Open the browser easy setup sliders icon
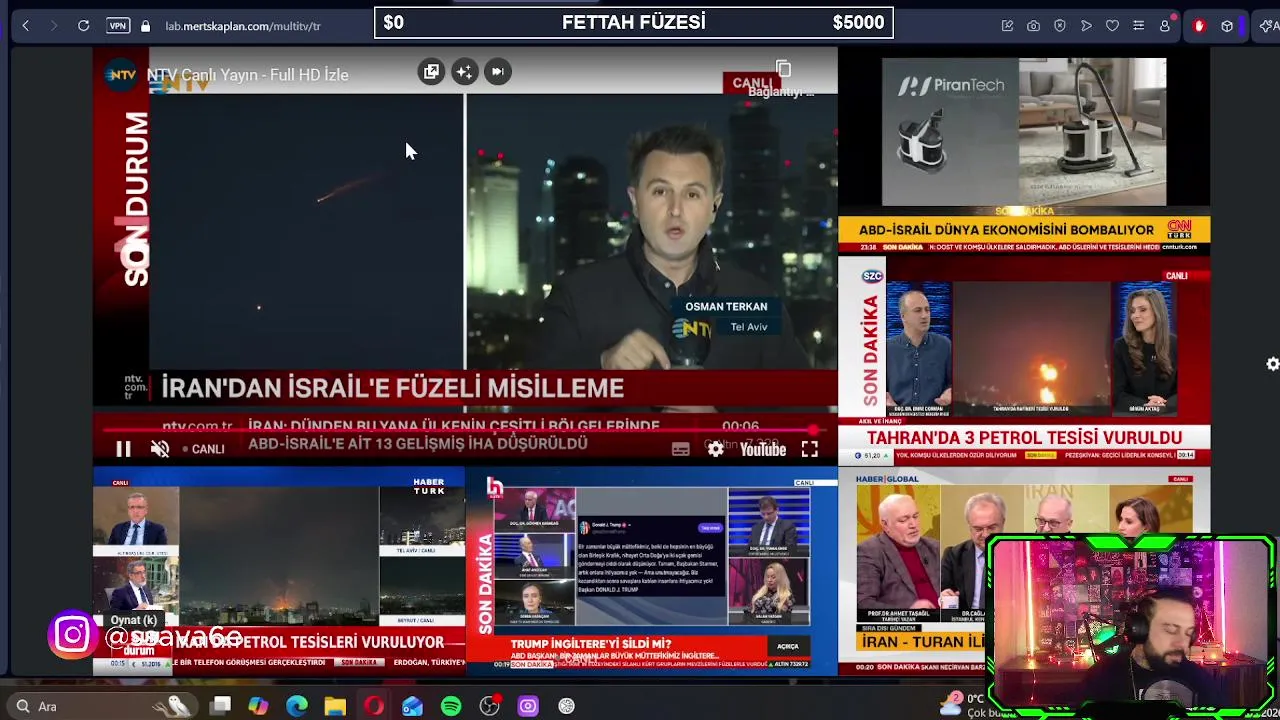Viewport: 1280px width, 720px height. coord(1138,26)
